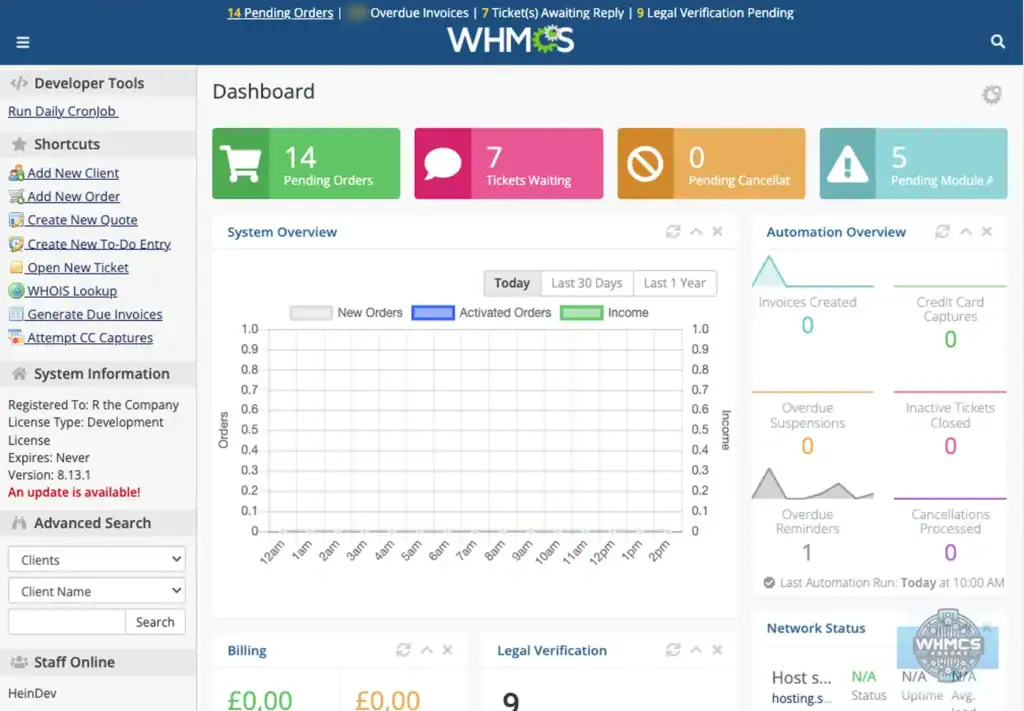Viewport: 1024px width, 711px height.
Task: Click the Generate Due Invoices icon
Action: click(16, 315)
